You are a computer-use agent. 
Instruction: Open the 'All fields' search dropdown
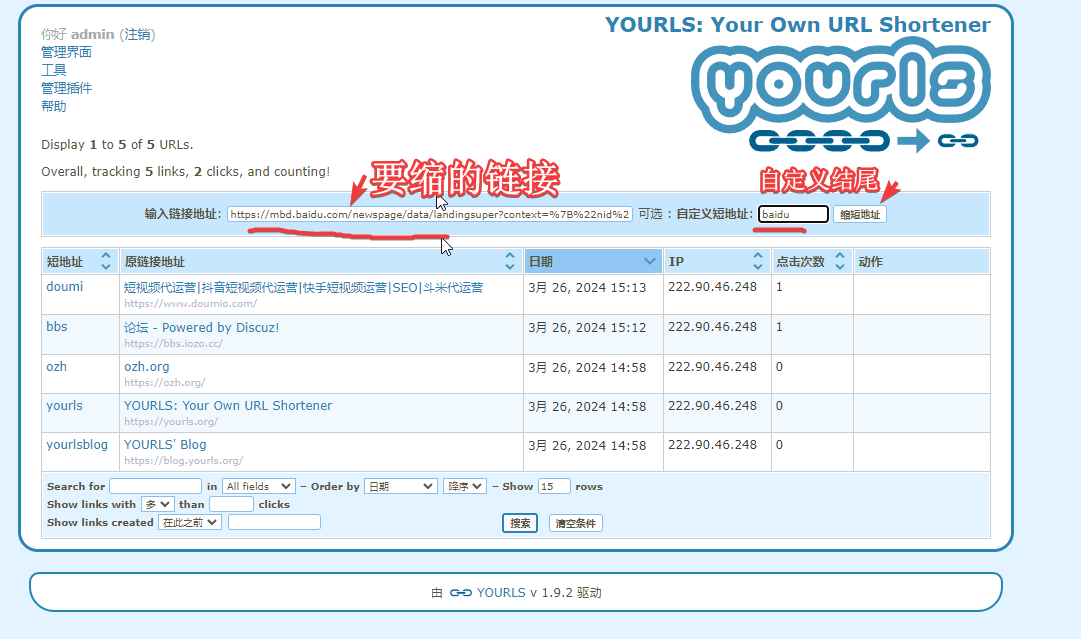pyautogui.click(x=258, y=487)
